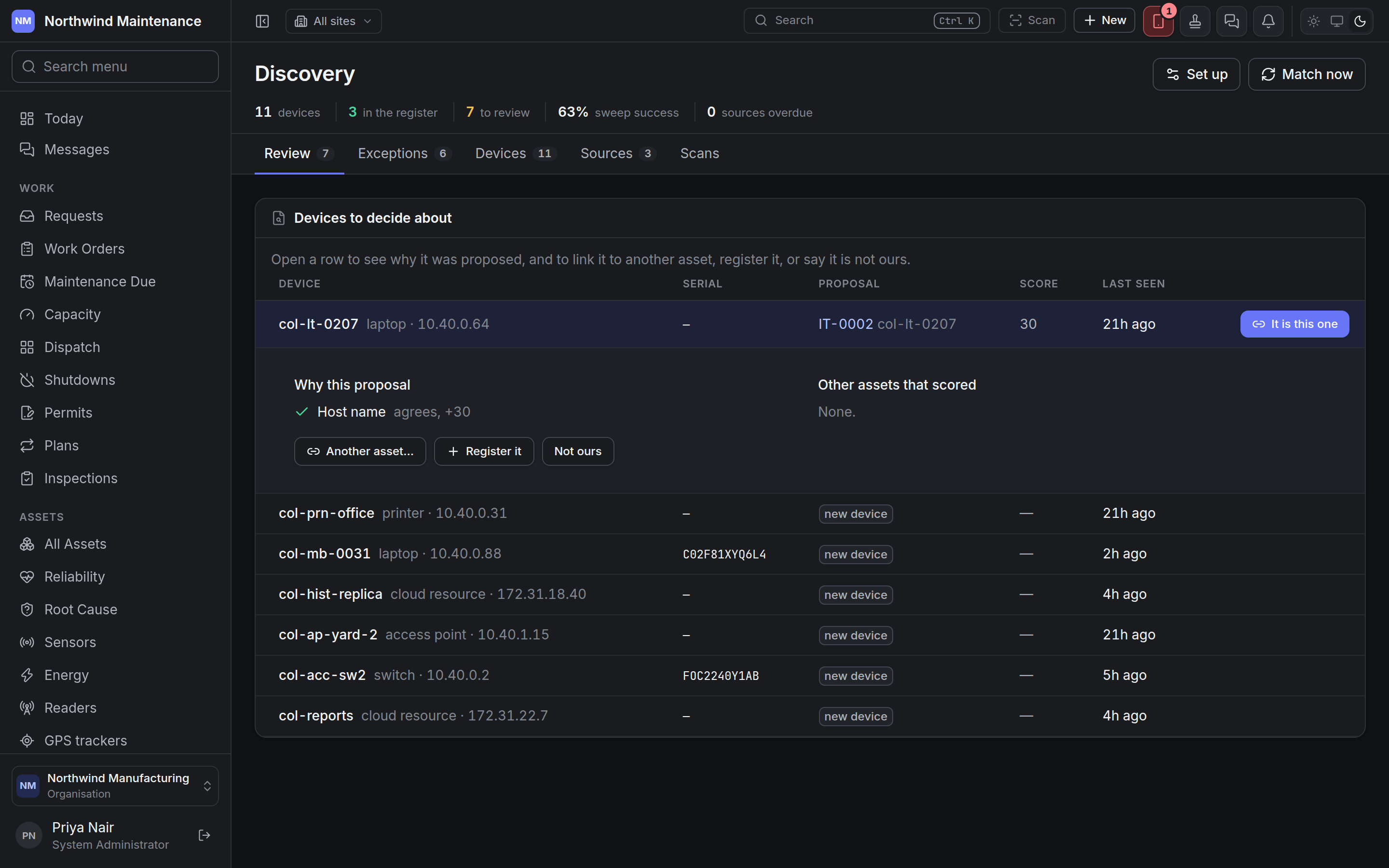The height and width of the screenshot is (868, 1389).
Task: Open Work Orders in the sidebar
Action: [x=115, y=248]
